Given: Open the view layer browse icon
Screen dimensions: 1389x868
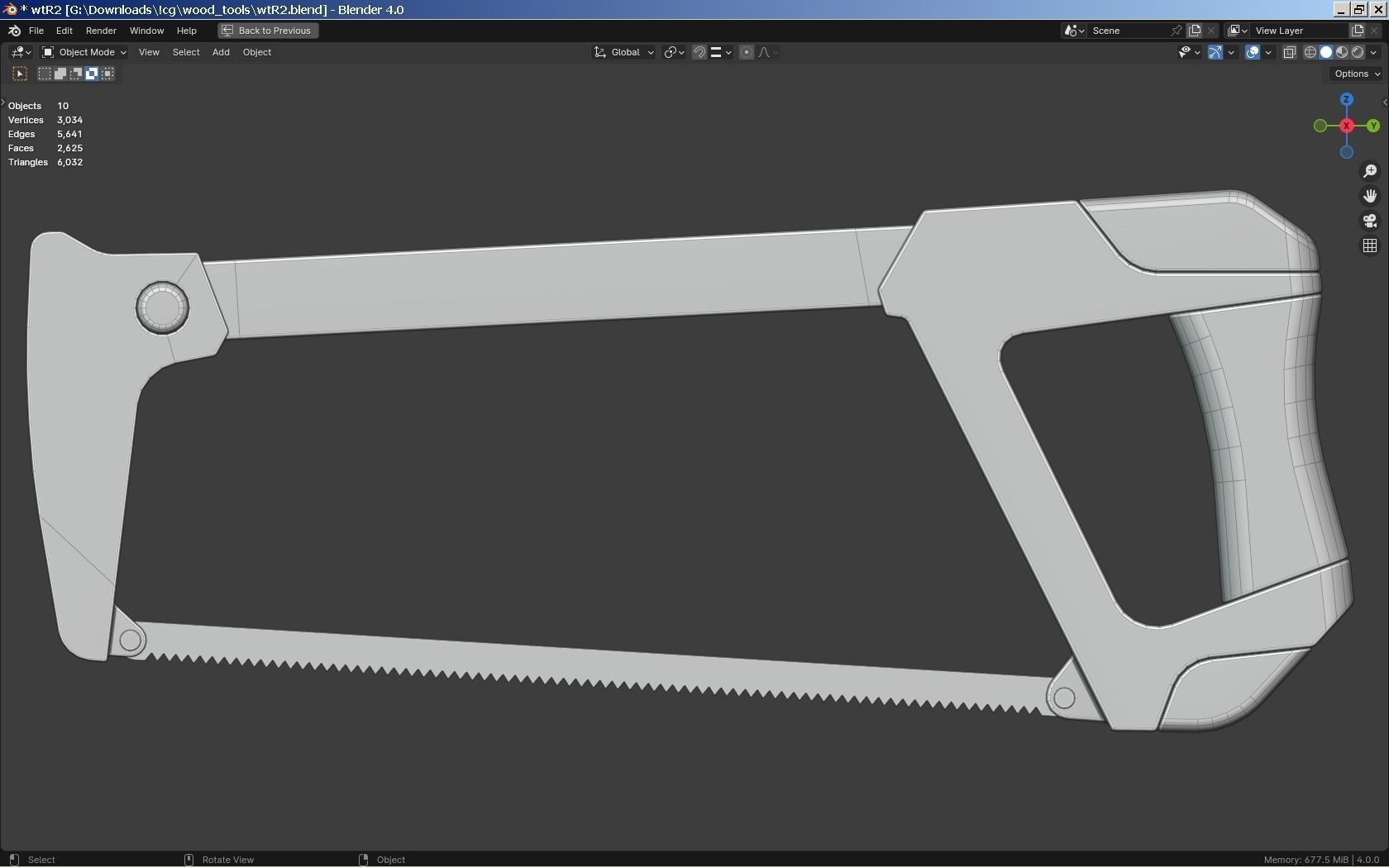Looking at the screenshot, I should 1237,31.
